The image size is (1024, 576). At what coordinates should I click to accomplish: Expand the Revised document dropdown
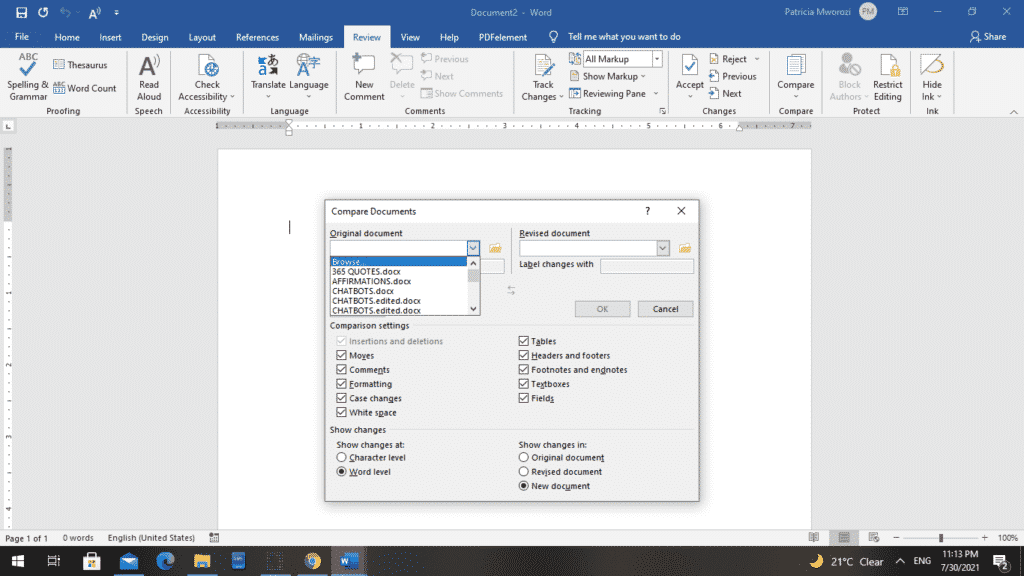663,248
